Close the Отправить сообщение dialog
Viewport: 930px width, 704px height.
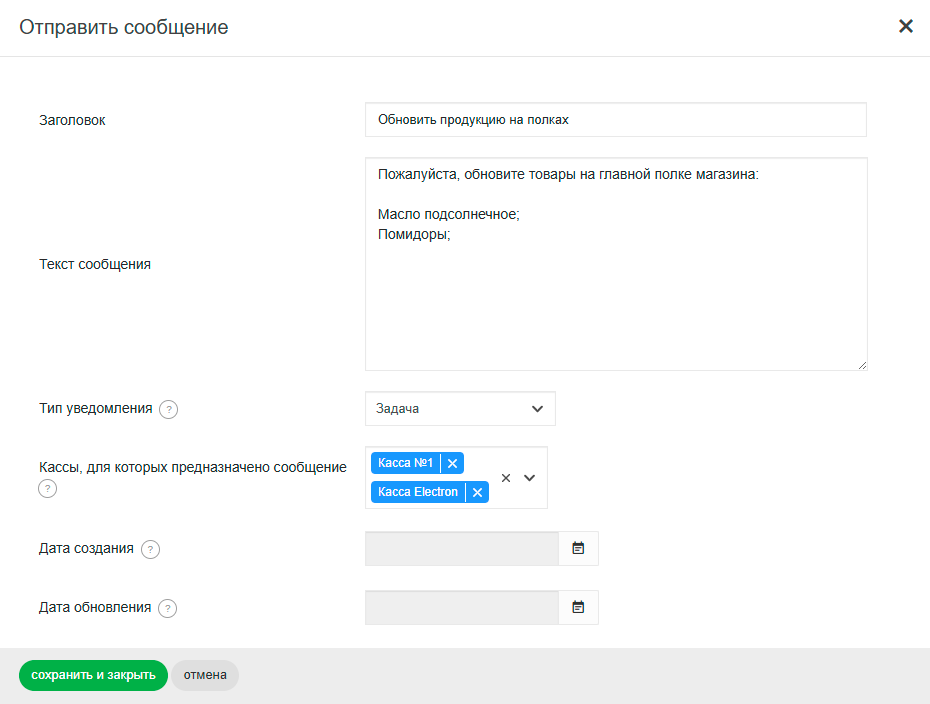[x=905, y=26]
